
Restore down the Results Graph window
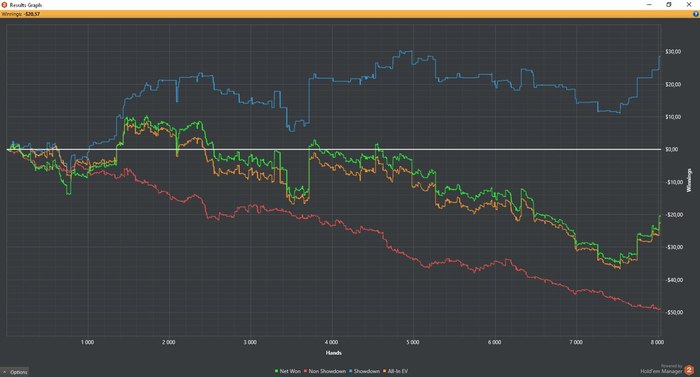(669, 4)
